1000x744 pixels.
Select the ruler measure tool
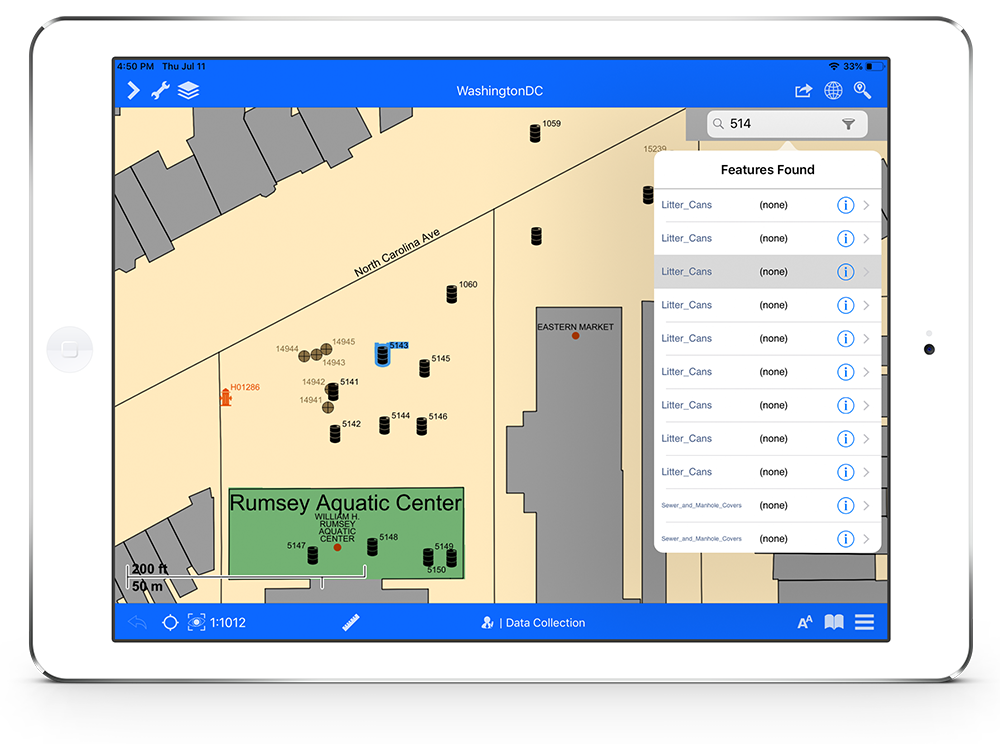351,622
